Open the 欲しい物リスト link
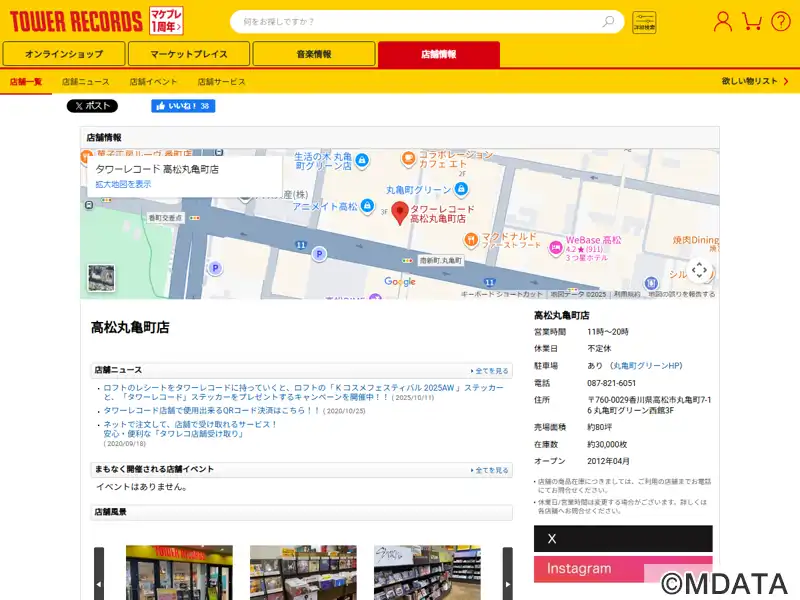The width and height of the screenshot is (800, 600). coord(755,81)
